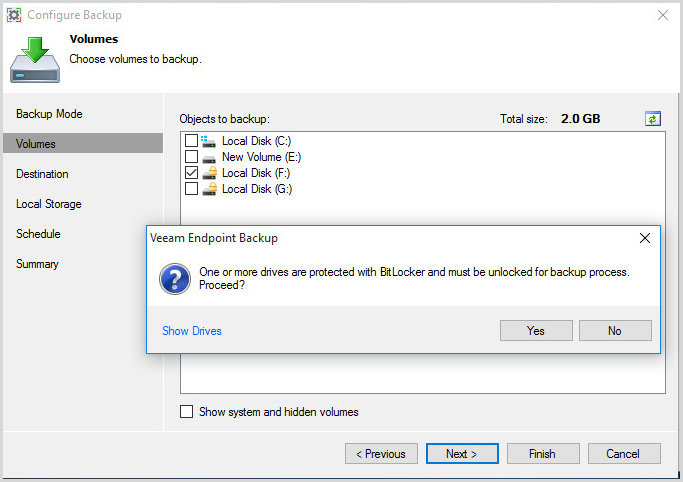Close the Veeam Endpoint Backup dialog

[x=645, y=238]
